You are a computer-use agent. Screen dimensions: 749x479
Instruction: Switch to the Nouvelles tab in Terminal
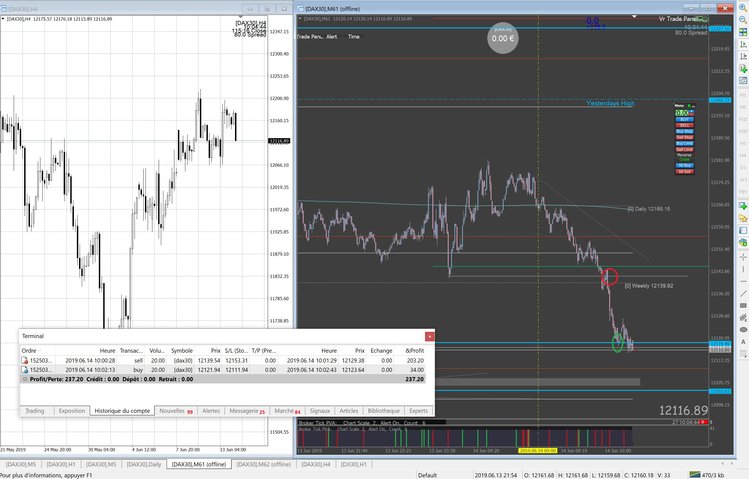pyautogui.click(x=174, y=411)
